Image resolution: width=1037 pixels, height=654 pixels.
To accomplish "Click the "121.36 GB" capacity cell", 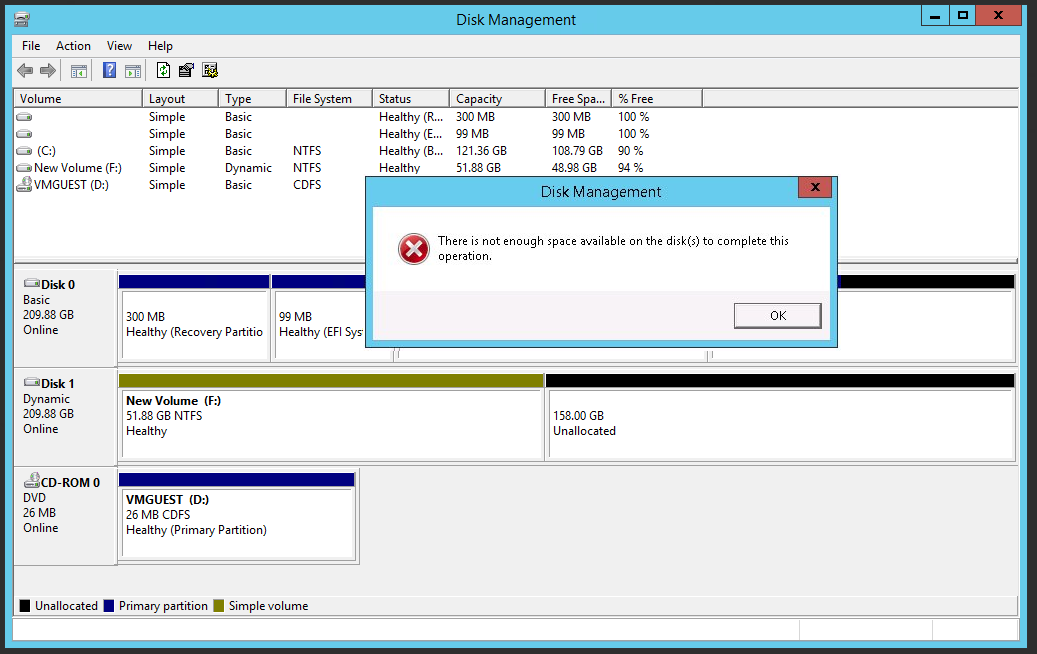I will pyautogui.click(x=481, y=151).
